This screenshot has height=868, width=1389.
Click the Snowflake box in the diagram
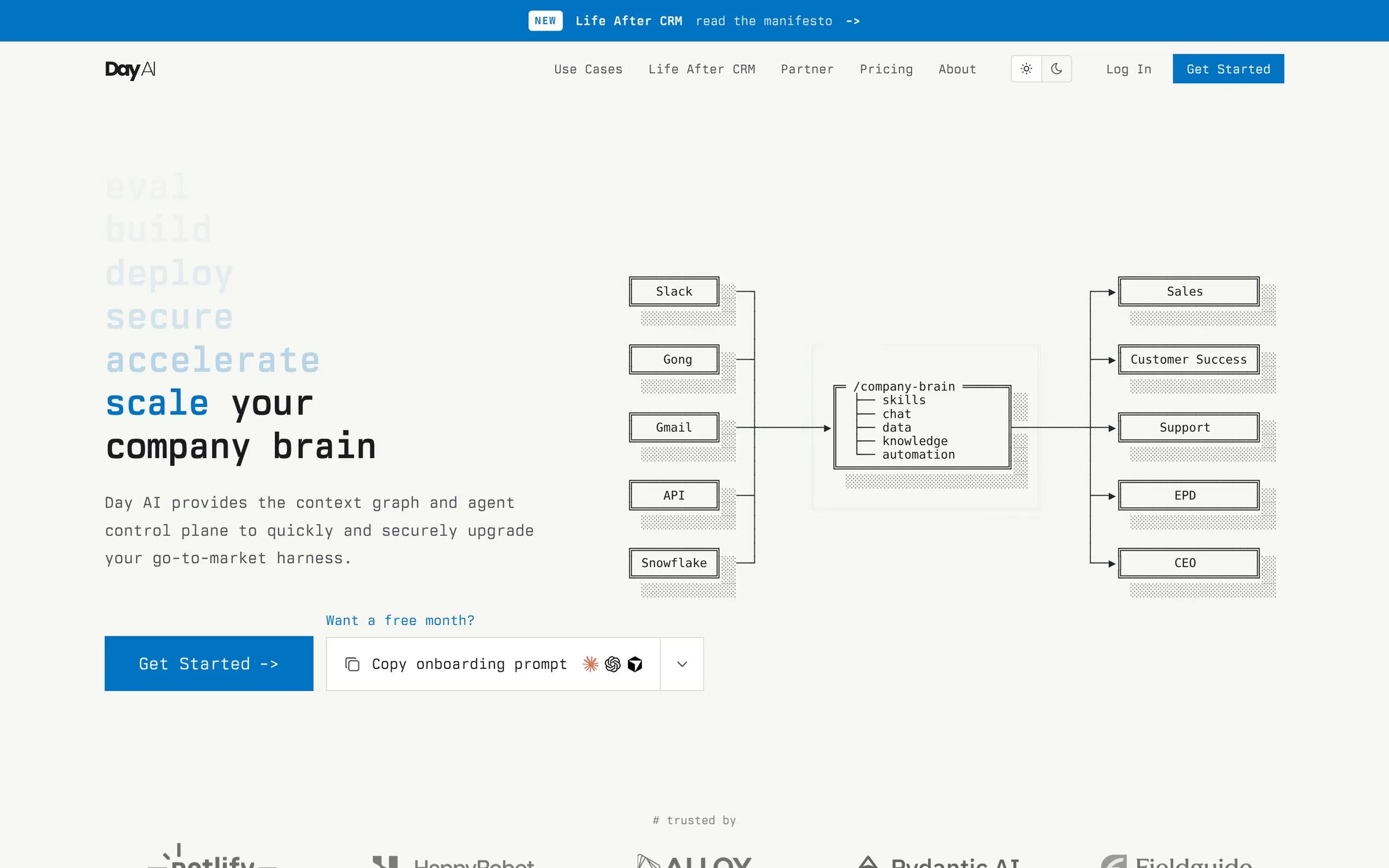click(x=674, y=563)
